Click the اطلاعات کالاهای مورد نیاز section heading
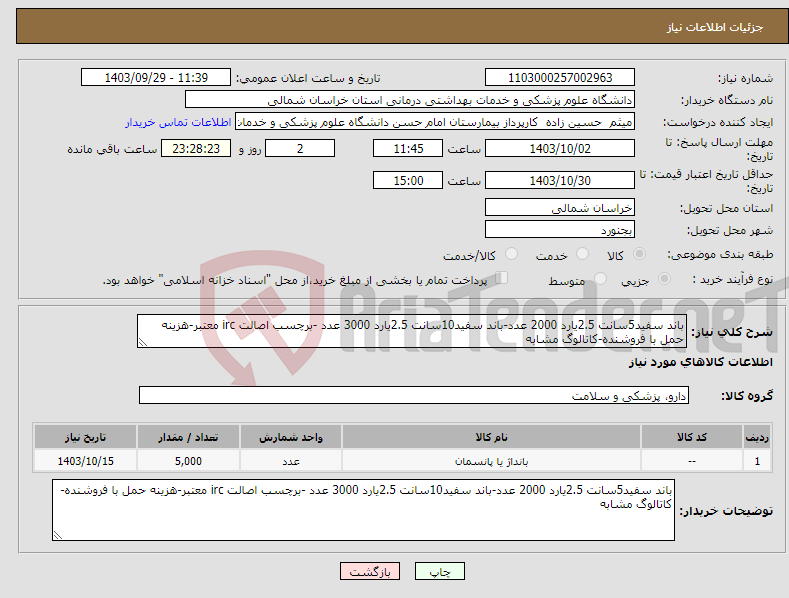This screenshot has height=598, width=789. 700,362
